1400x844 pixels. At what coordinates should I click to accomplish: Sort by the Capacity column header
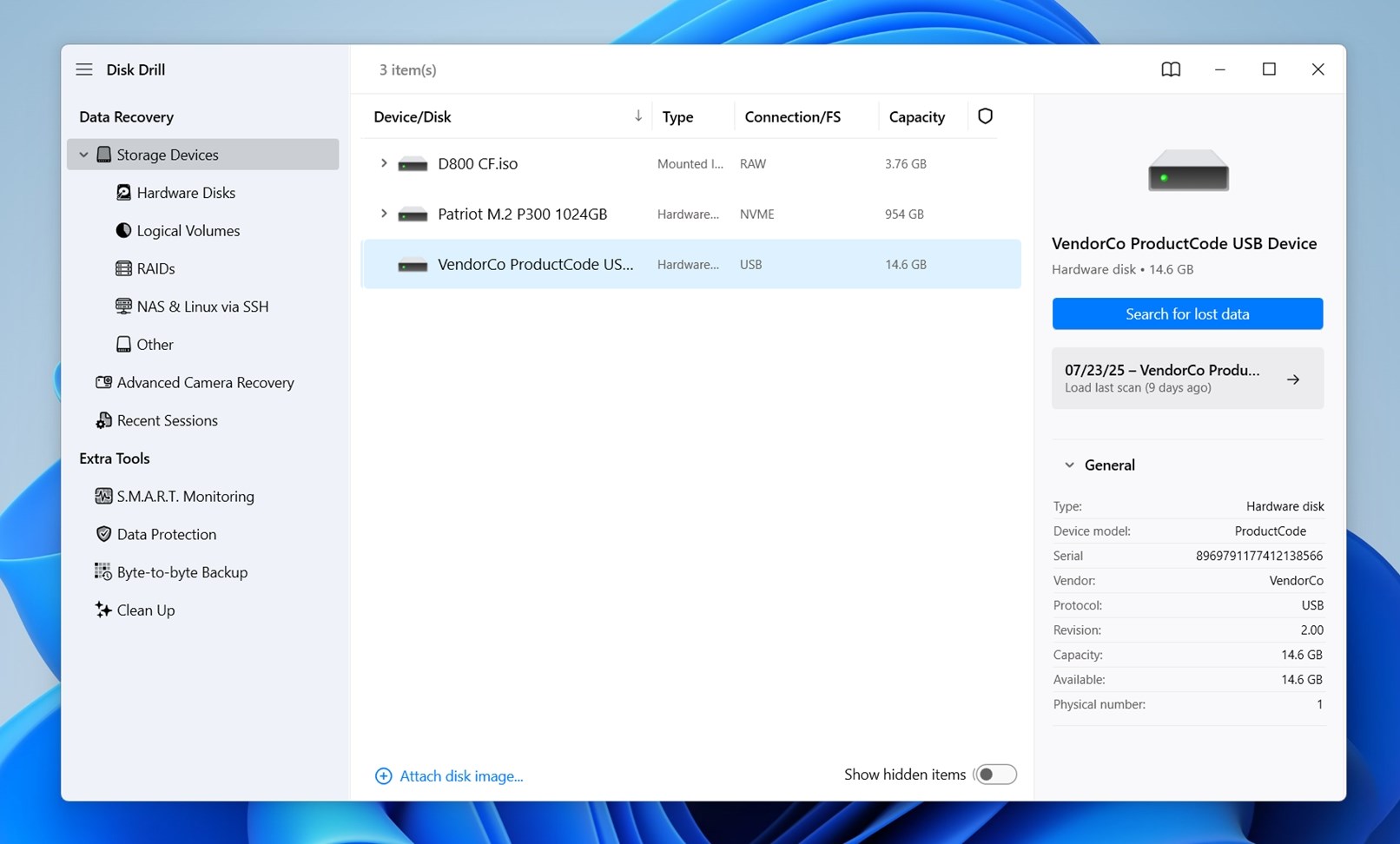[916, 116]
